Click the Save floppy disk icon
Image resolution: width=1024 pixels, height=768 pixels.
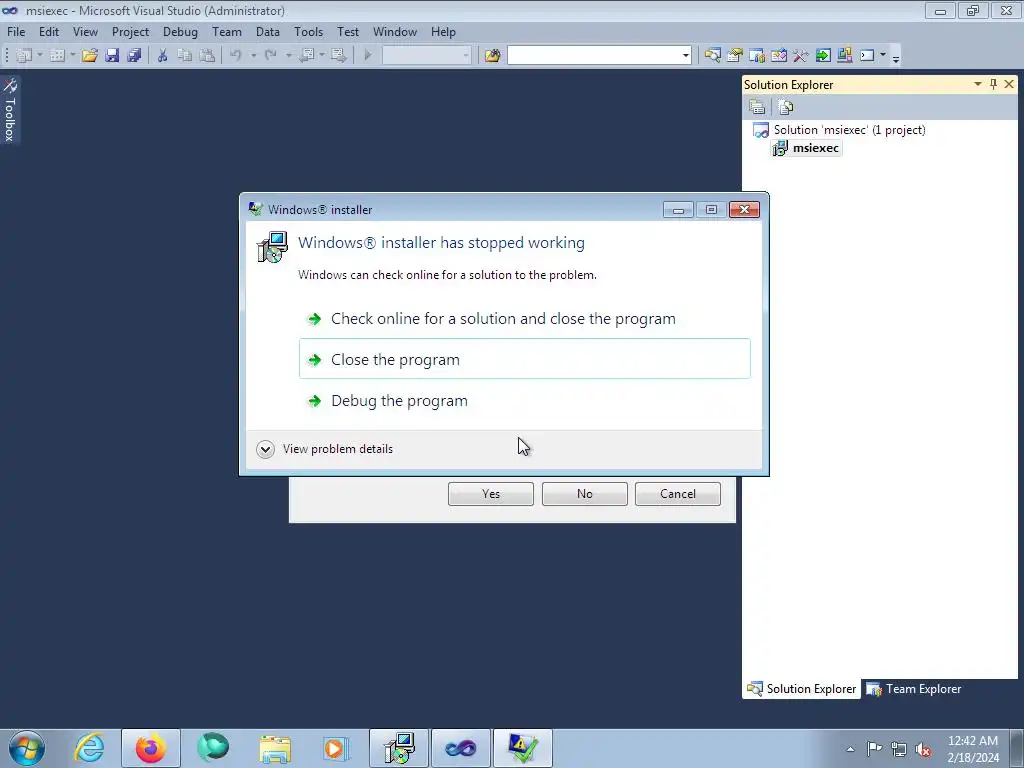coord(112,56)
